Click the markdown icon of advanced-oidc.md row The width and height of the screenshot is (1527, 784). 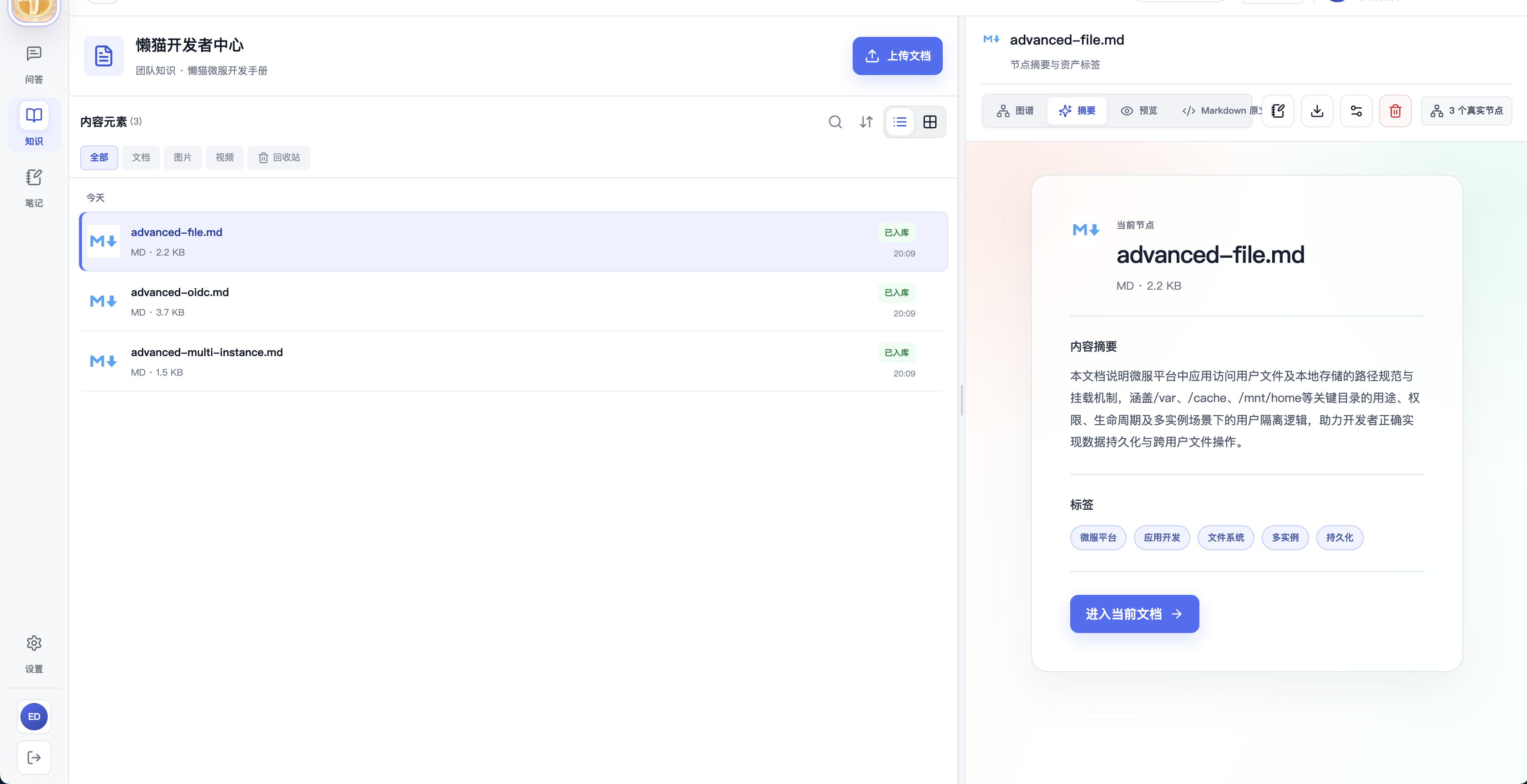tap(103, 301)
